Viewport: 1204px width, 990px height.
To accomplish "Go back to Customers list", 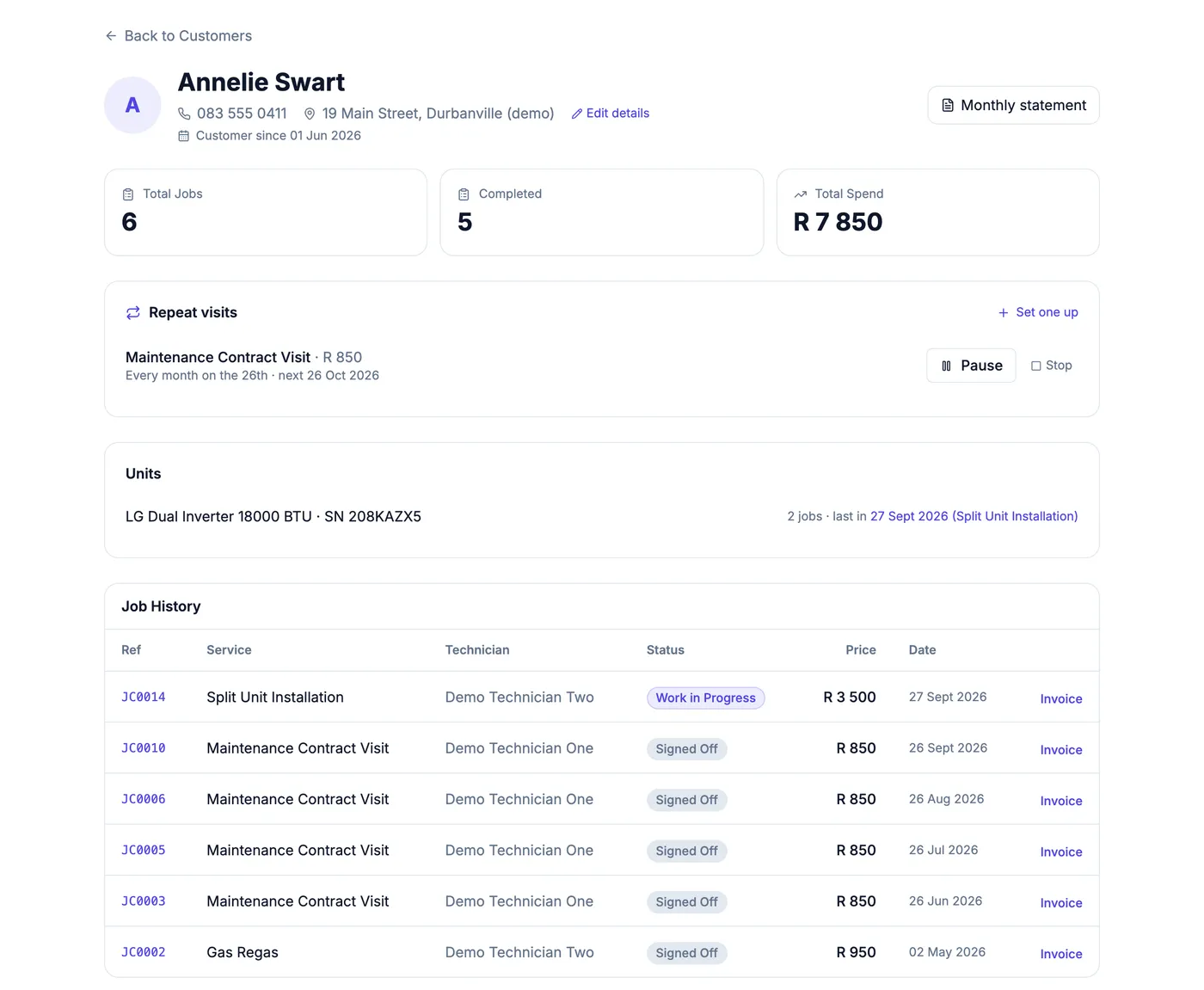I will tap(179, 36).
